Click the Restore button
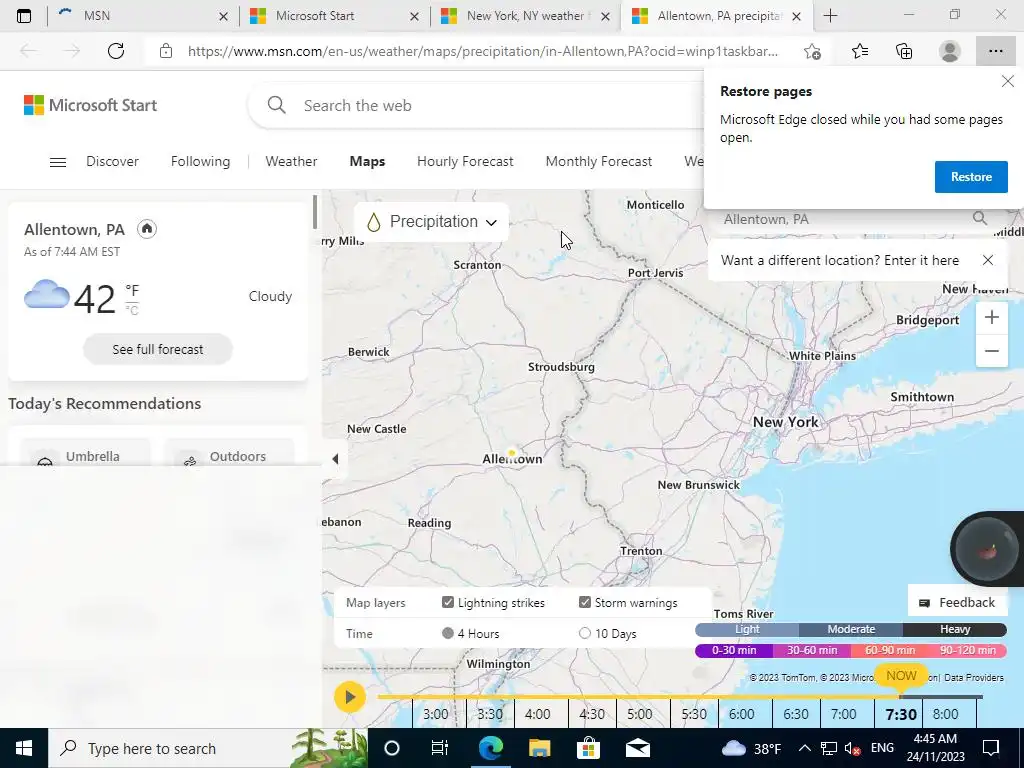This screenshot has height=768, width=1024. click(971, 177)
